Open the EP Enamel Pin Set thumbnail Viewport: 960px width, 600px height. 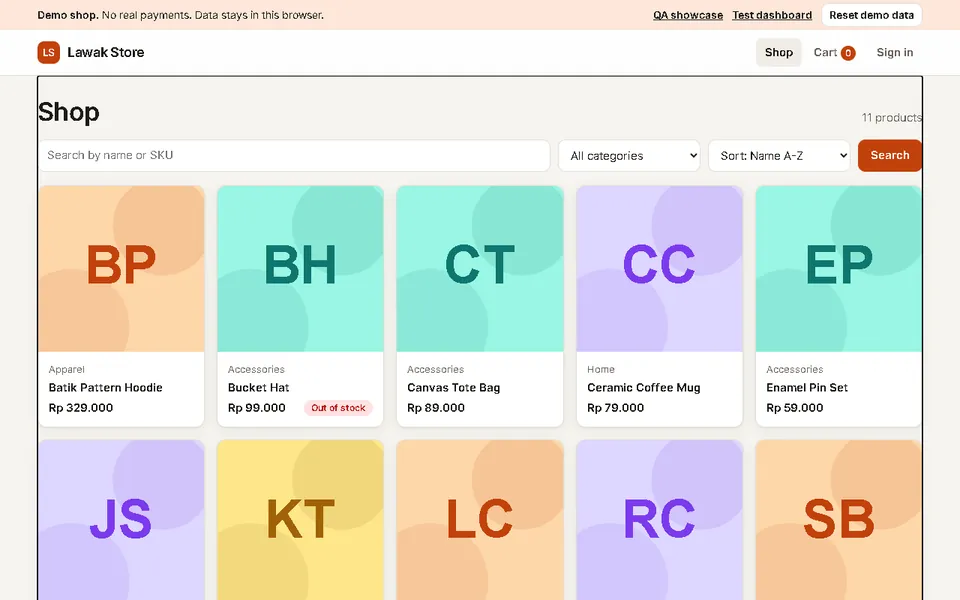(838, 269)
